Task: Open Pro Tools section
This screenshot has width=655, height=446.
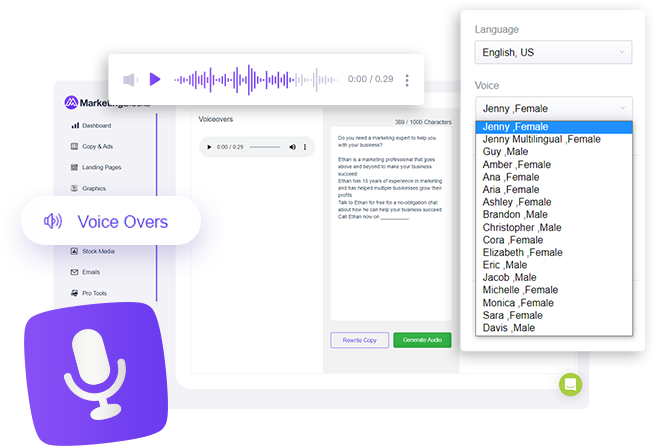Action: coord(89,293)
